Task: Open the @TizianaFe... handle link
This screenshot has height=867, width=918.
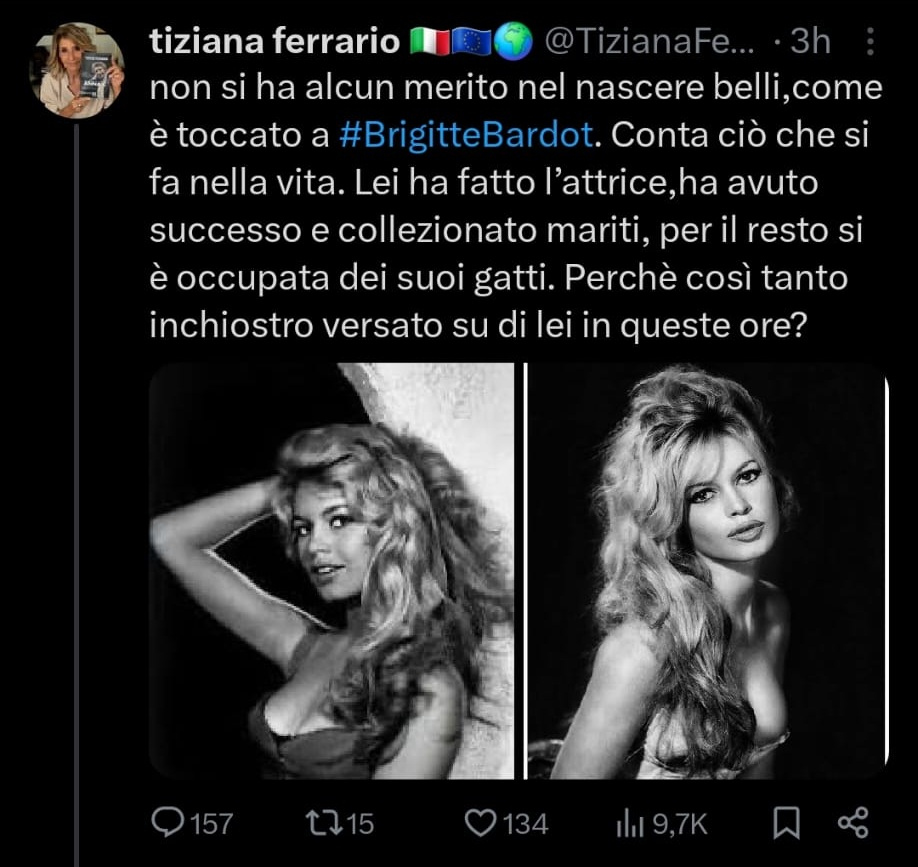Action: (655, 41)
